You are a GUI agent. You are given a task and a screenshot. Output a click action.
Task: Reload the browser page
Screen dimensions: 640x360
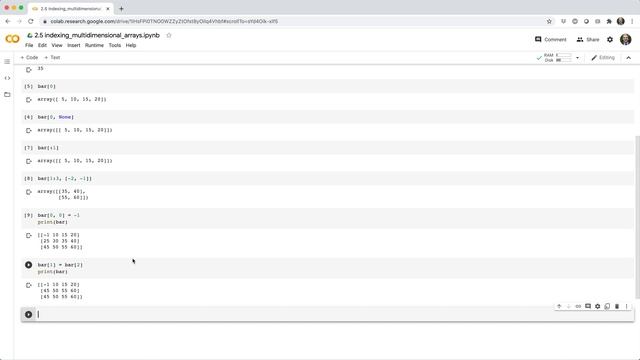(31, 21)
